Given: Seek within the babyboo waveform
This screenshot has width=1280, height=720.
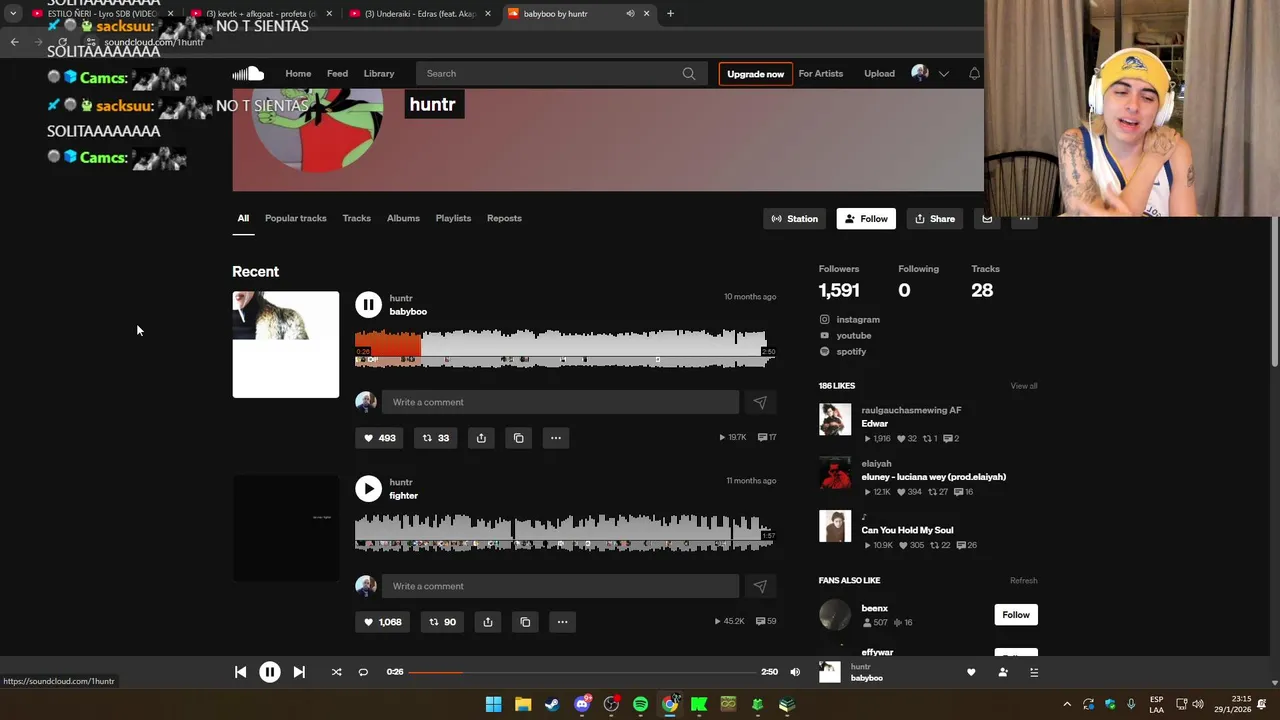Looking at the screenshot, I should pos(565,348).
